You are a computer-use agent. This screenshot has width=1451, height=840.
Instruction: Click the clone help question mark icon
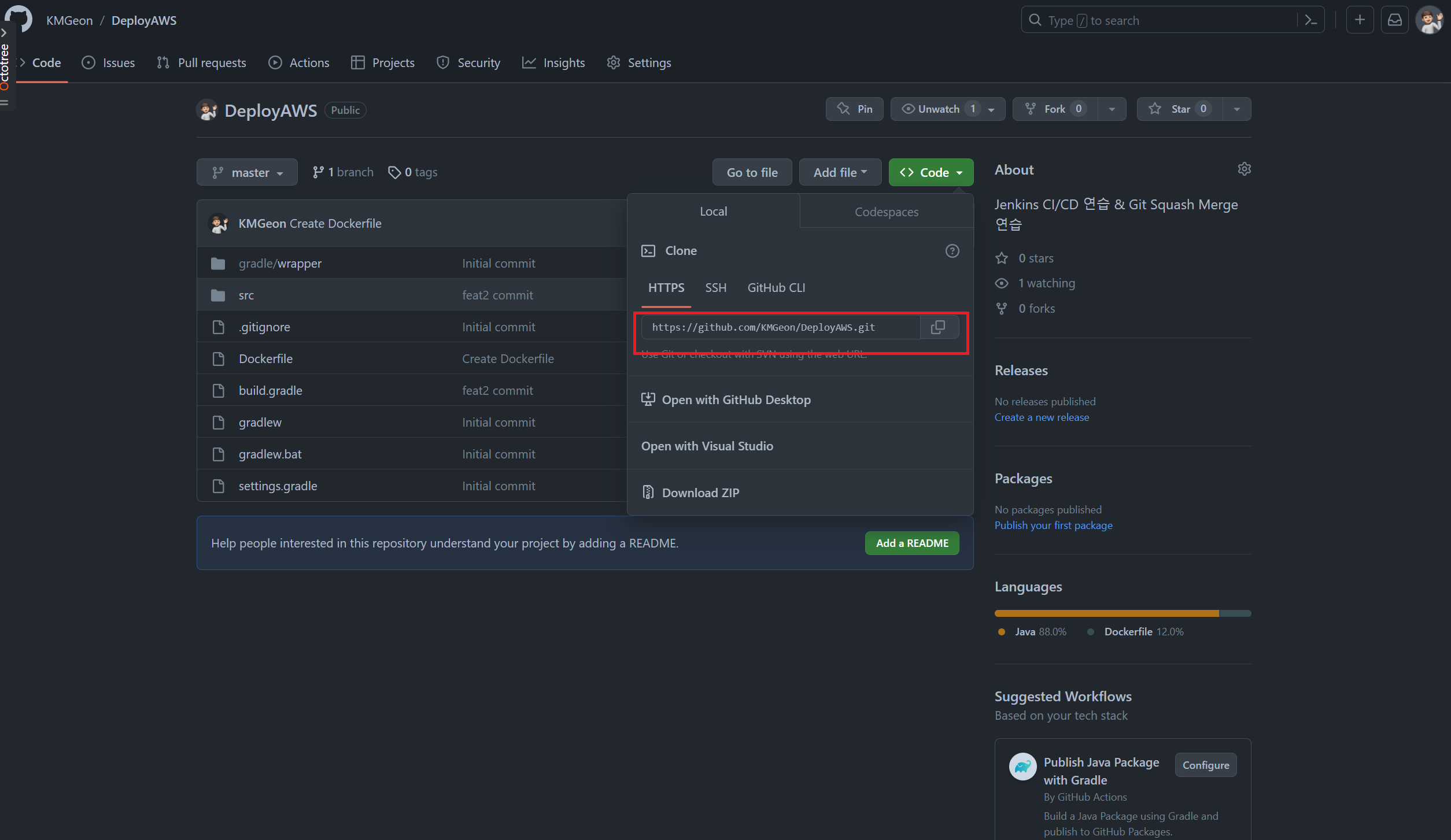(952, 251)
